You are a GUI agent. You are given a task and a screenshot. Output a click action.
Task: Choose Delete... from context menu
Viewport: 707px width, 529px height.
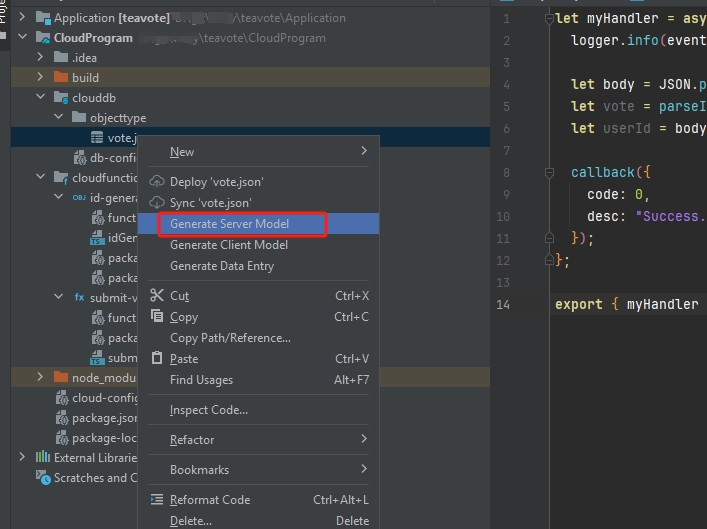[258, 521]
